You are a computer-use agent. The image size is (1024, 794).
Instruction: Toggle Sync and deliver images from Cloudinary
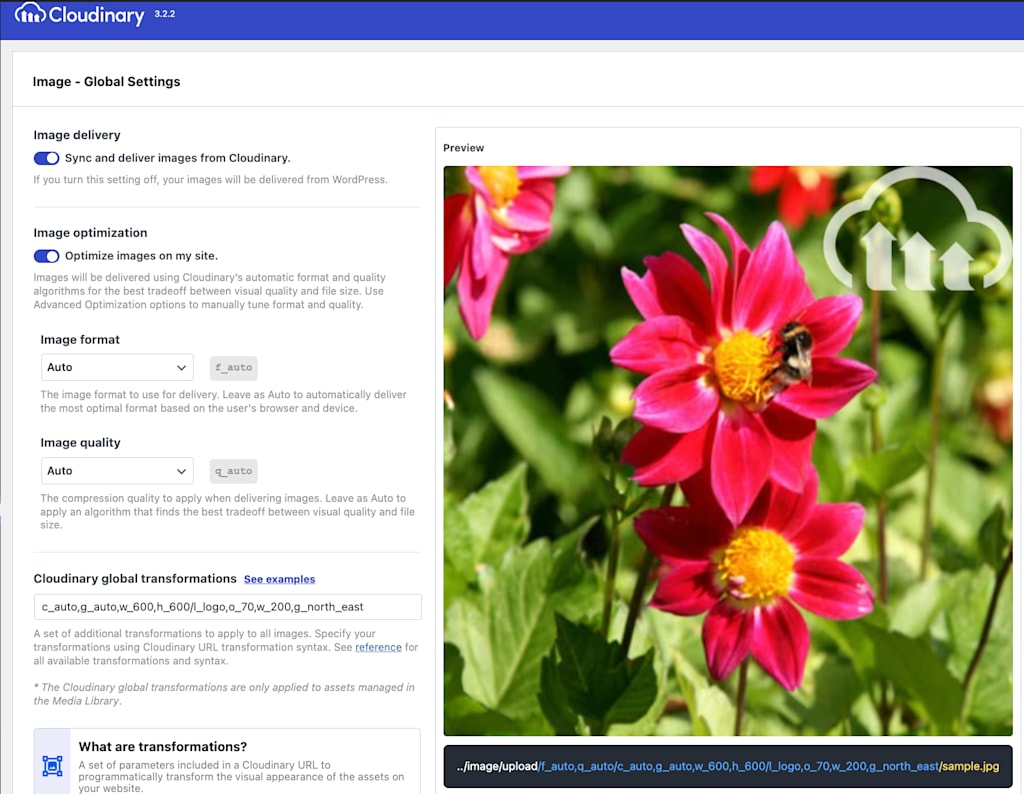click(46, 158)
